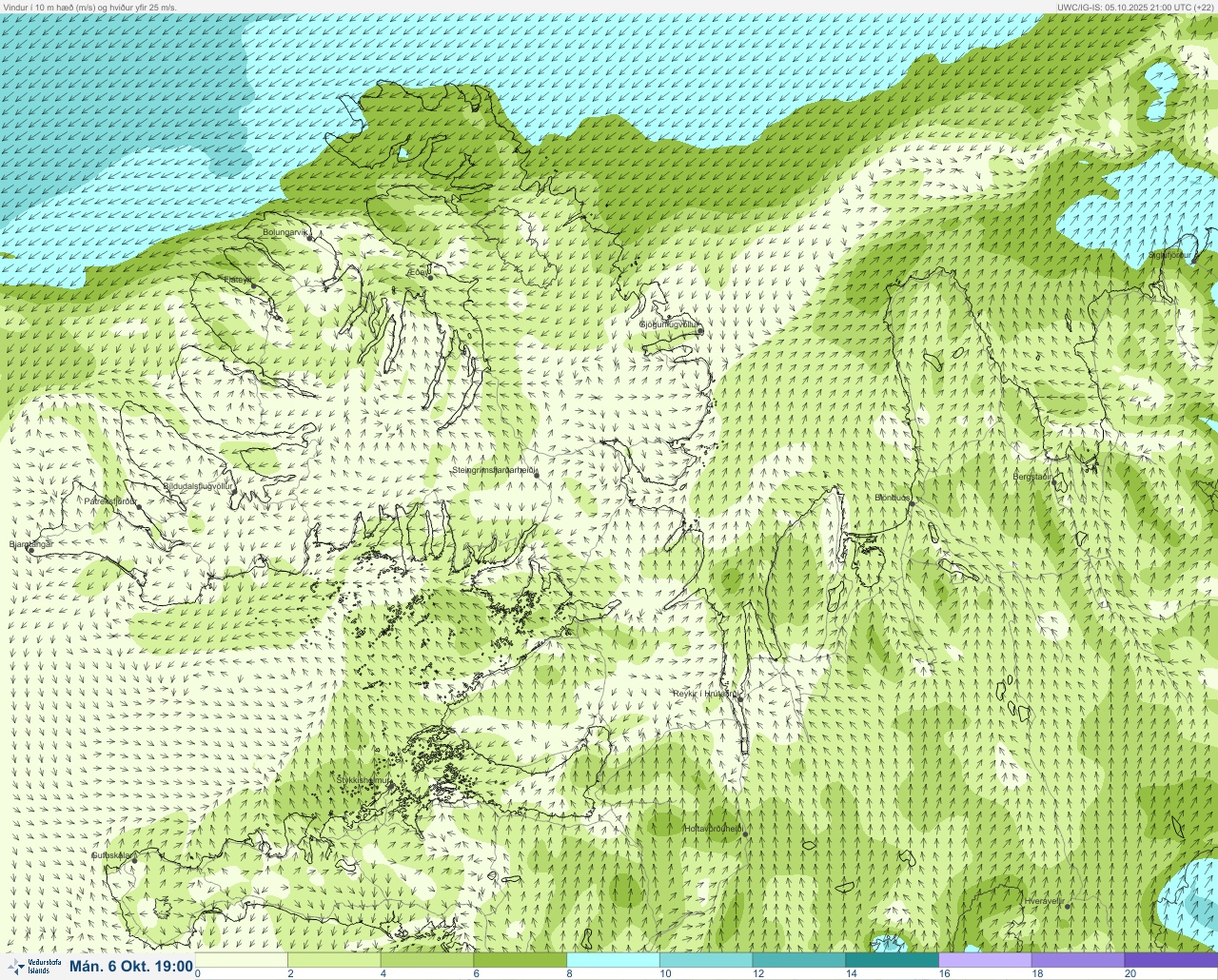Screen dimensions: 1218x980
Task: Click the 6–8 m/s olive green legend swatch
Action: click(521, 960)
